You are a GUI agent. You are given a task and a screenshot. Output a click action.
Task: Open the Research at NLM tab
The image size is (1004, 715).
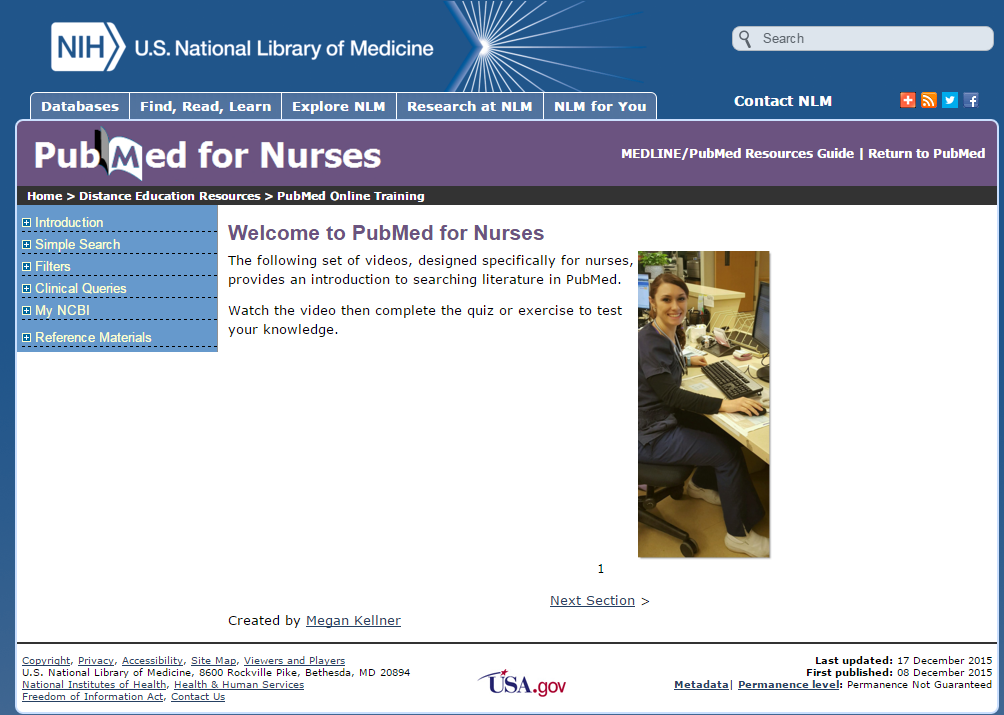(x=470, y=106)
